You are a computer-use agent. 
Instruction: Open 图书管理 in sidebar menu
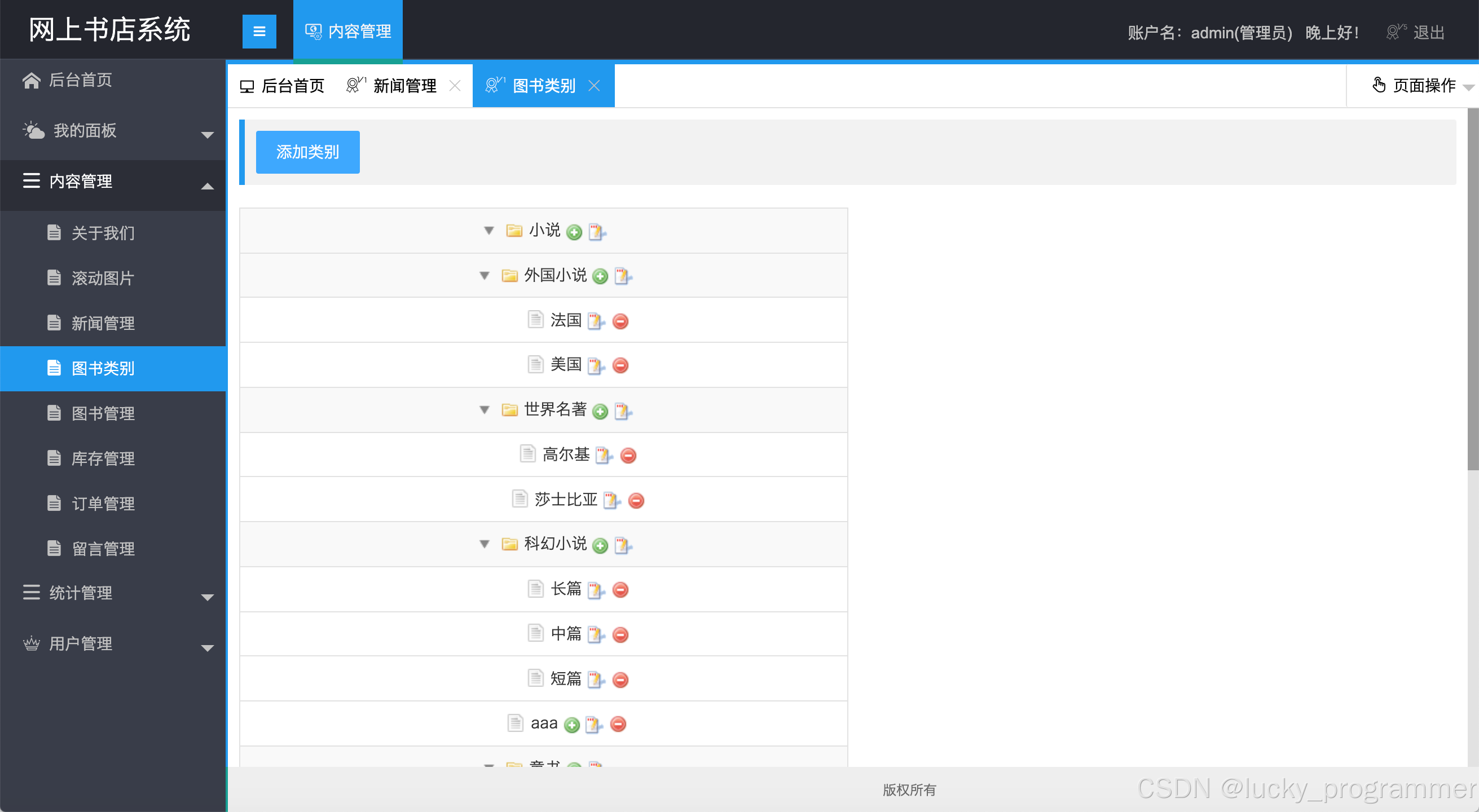[x=103, y=413]
